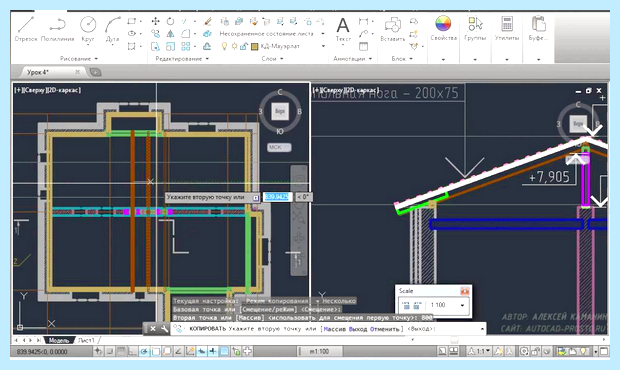Image resolution: width=620 pixels, height=370 pixels.
Task: Click the Вставить (Insert block) icon
Action: [x=392, y=28]
